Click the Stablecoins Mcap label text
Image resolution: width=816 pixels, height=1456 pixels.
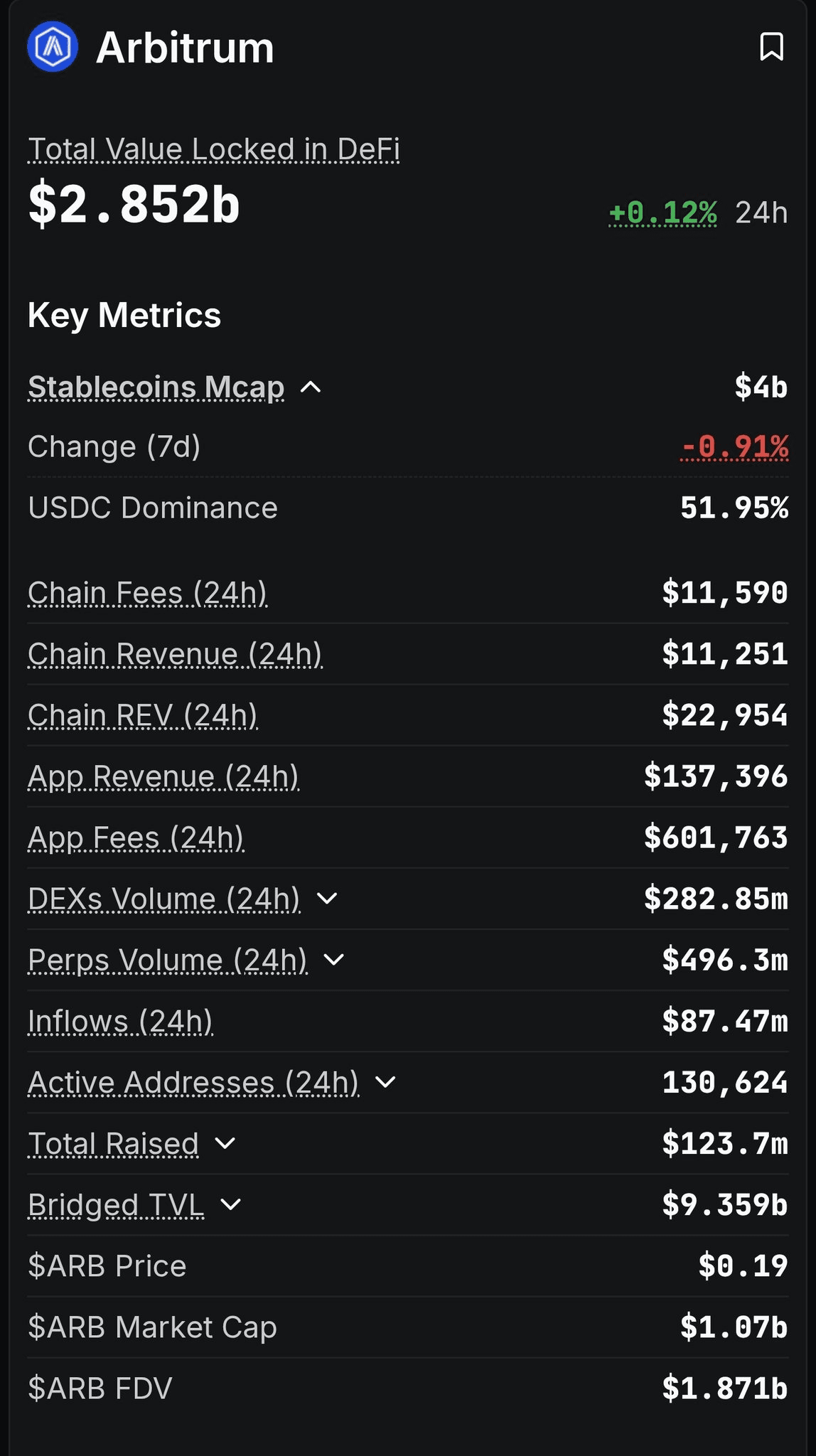156,387
